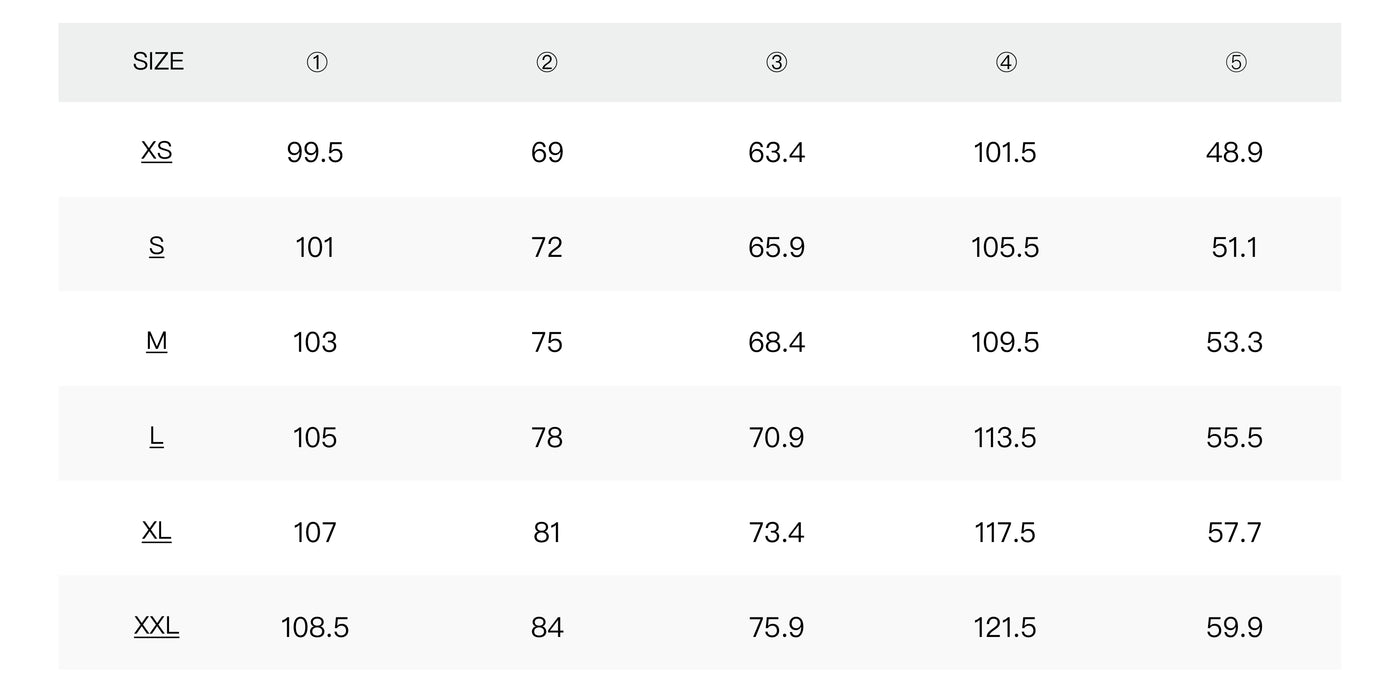Select the 72 value in S row
This screenshot has width=1400, height=694.
[547, 247]
